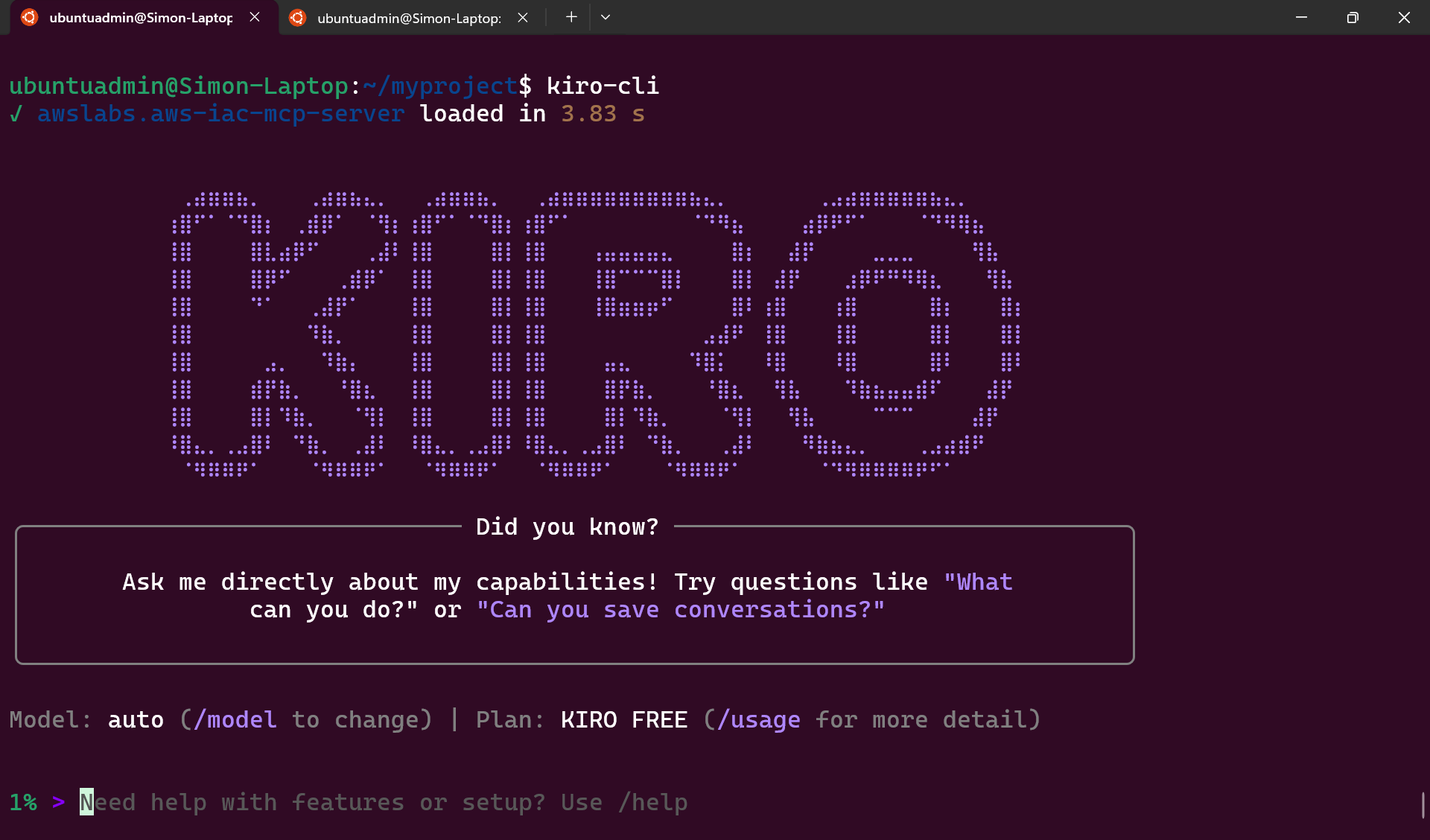Click the awslabs.aws-iac-mcp-server text
This screenshot has height=840, width=1430.
[x=221, y=114]
